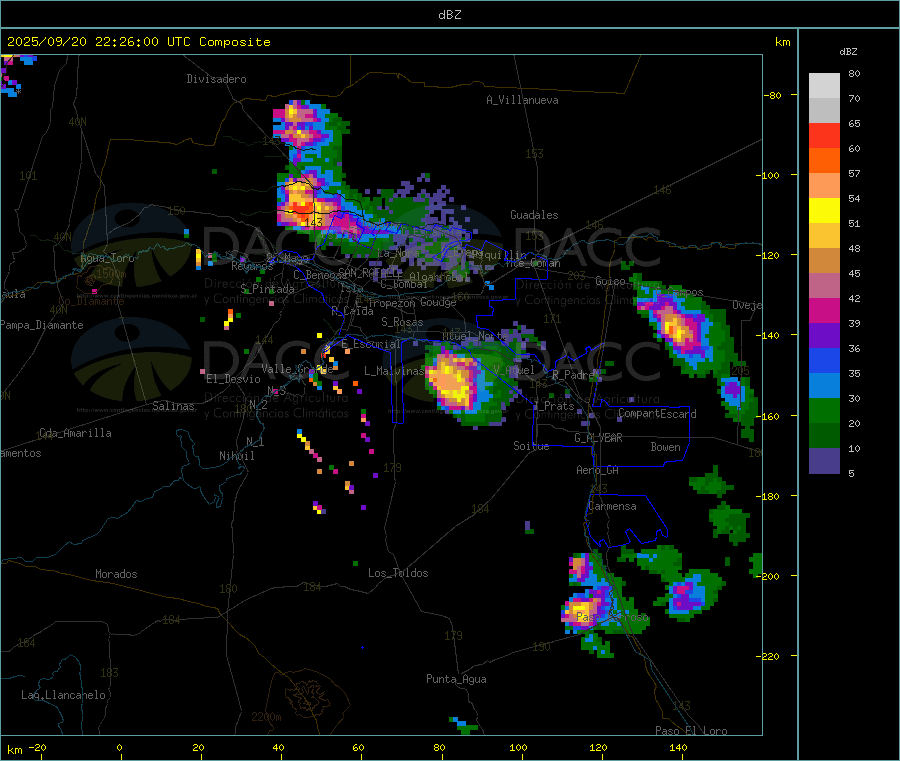The width and height of the screenshot is (900, 761).
Task: Click the 'Bowen' map label
Action: coord(665,447)
